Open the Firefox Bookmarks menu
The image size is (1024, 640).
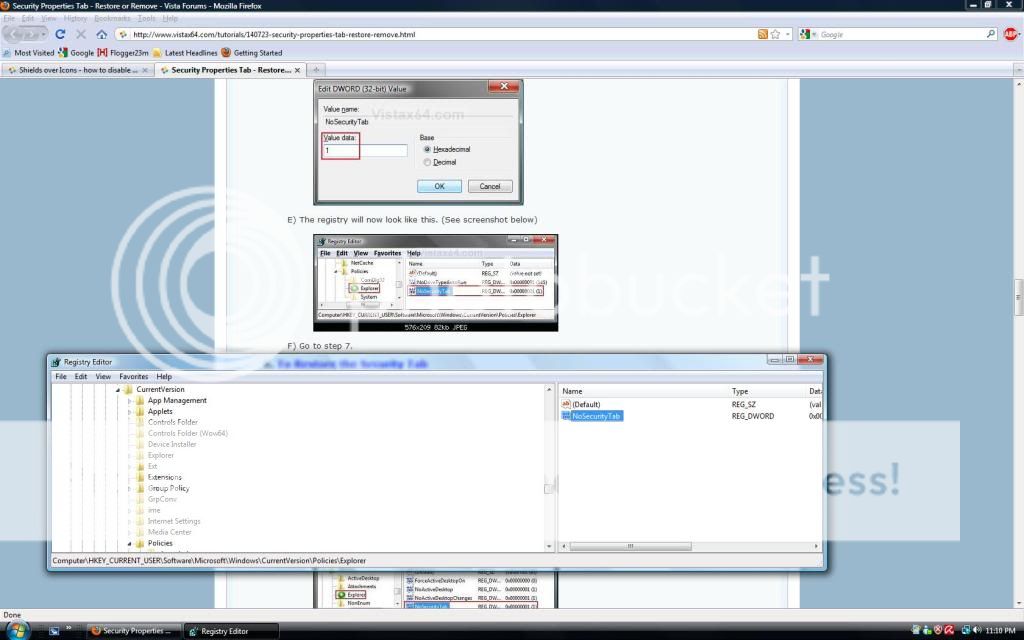click(x=112, y=18)
